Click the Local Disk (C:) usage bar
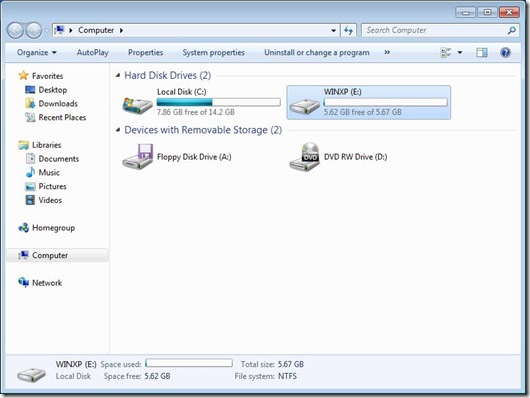The height and width of the screenshot is (398, 530). tap(218, 102)
